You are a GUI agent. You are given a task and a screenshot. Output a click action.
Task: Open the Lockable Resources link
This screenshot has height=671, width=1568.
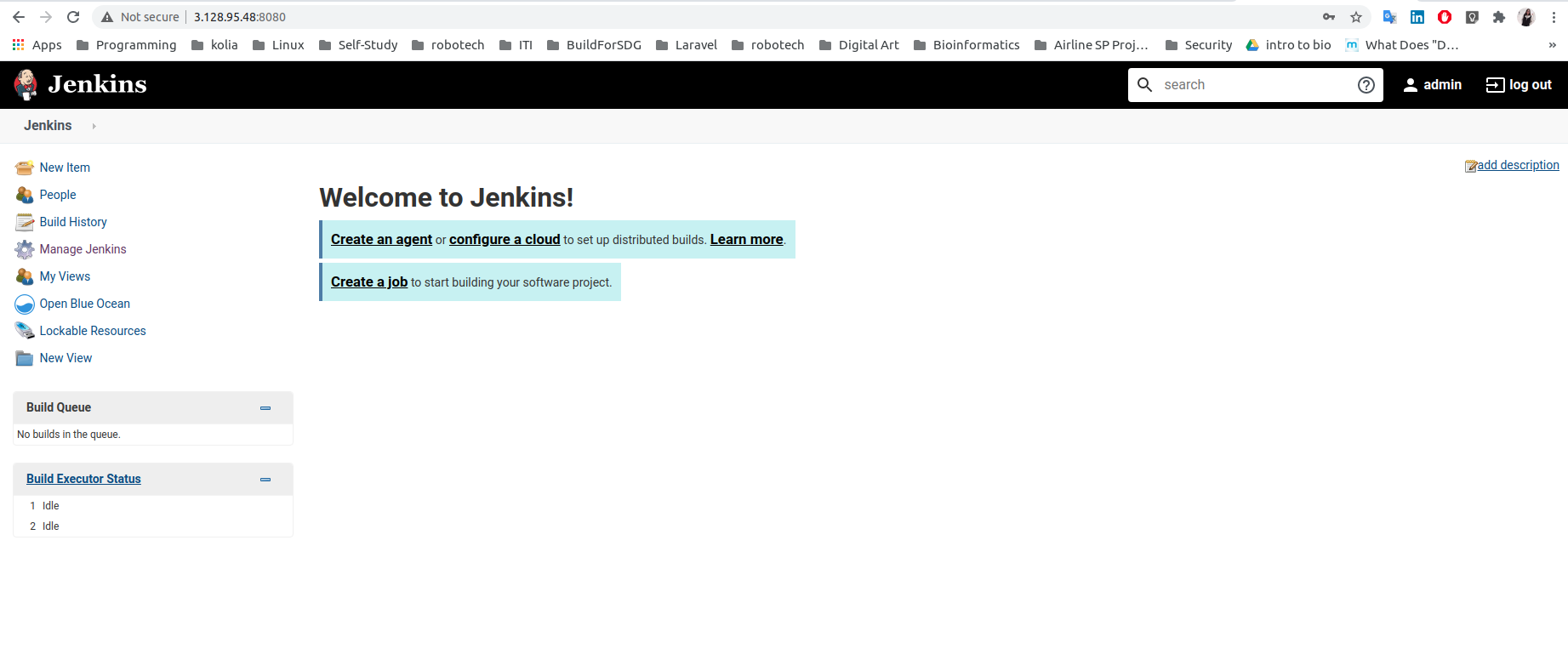[93, 331]
